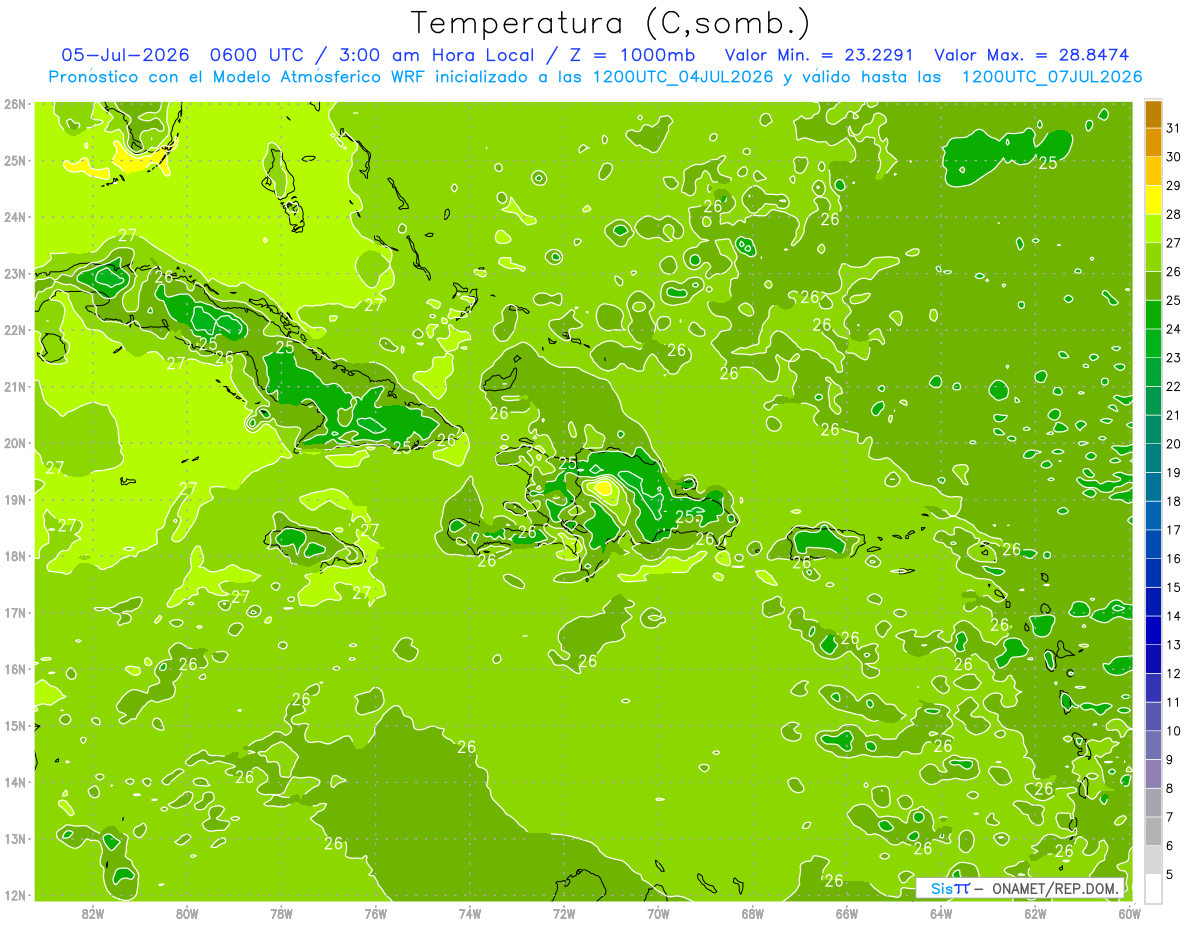Image resolution: width=1200 pixels, height=927 pixels.
Task: Click the 60W longitude axis label
Action: (1129, 913)
